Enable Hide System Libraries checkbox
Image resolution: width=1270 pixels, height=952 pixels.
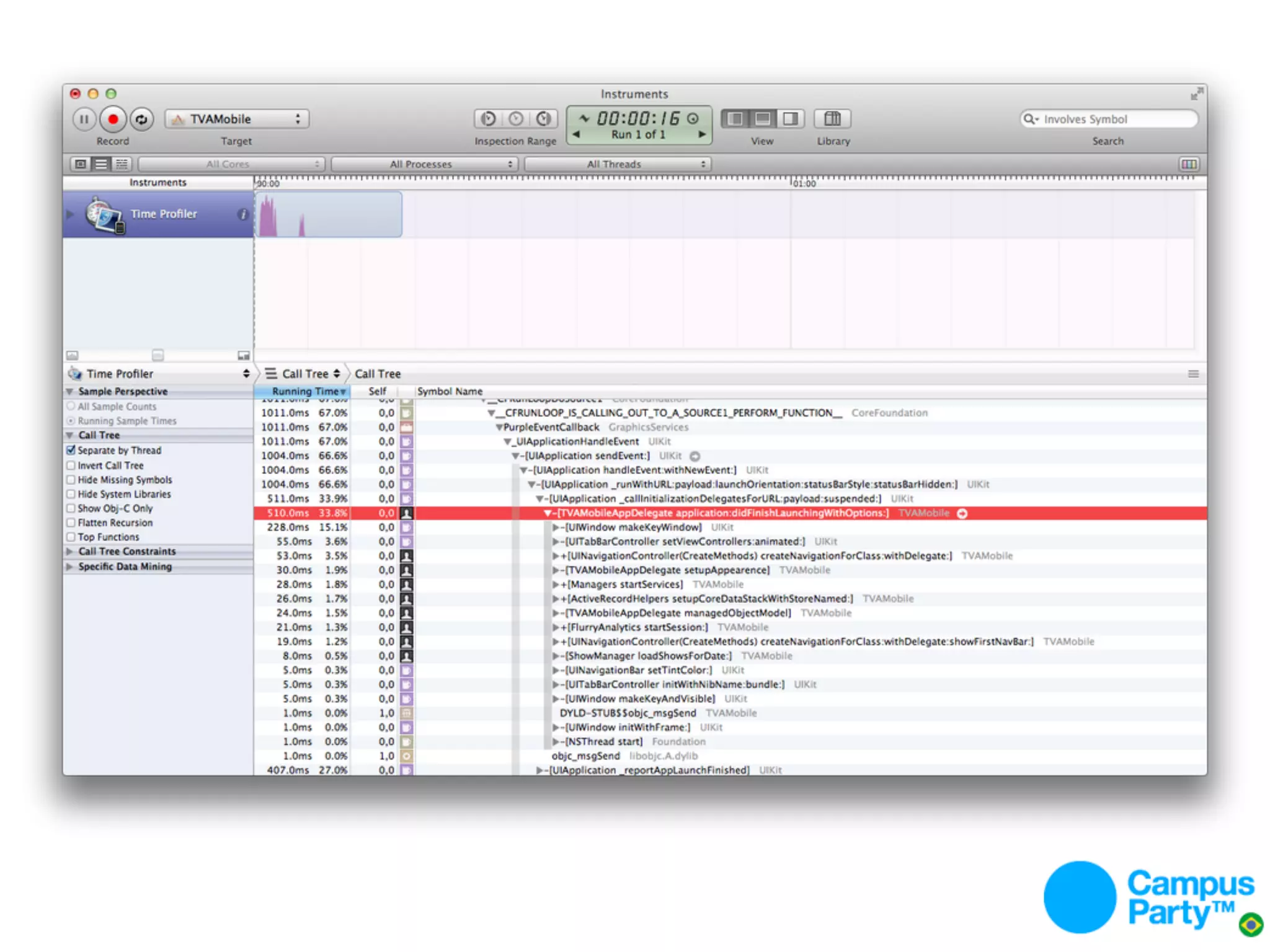[x=71, y=494]
